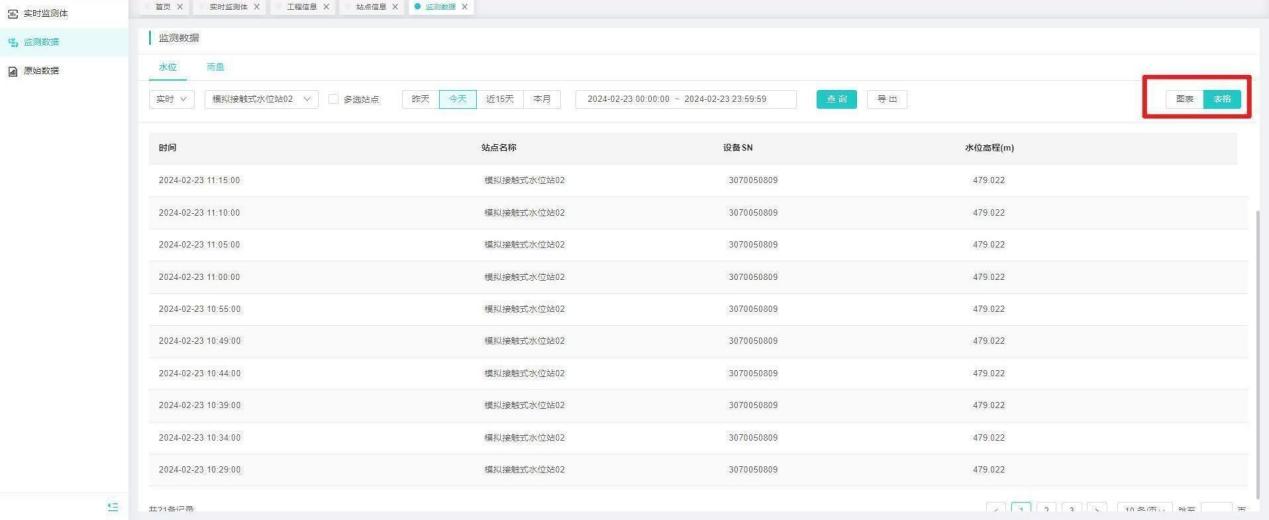Click the 查询 button
This screenshot has height=520, width=1269.
(836, 100)
